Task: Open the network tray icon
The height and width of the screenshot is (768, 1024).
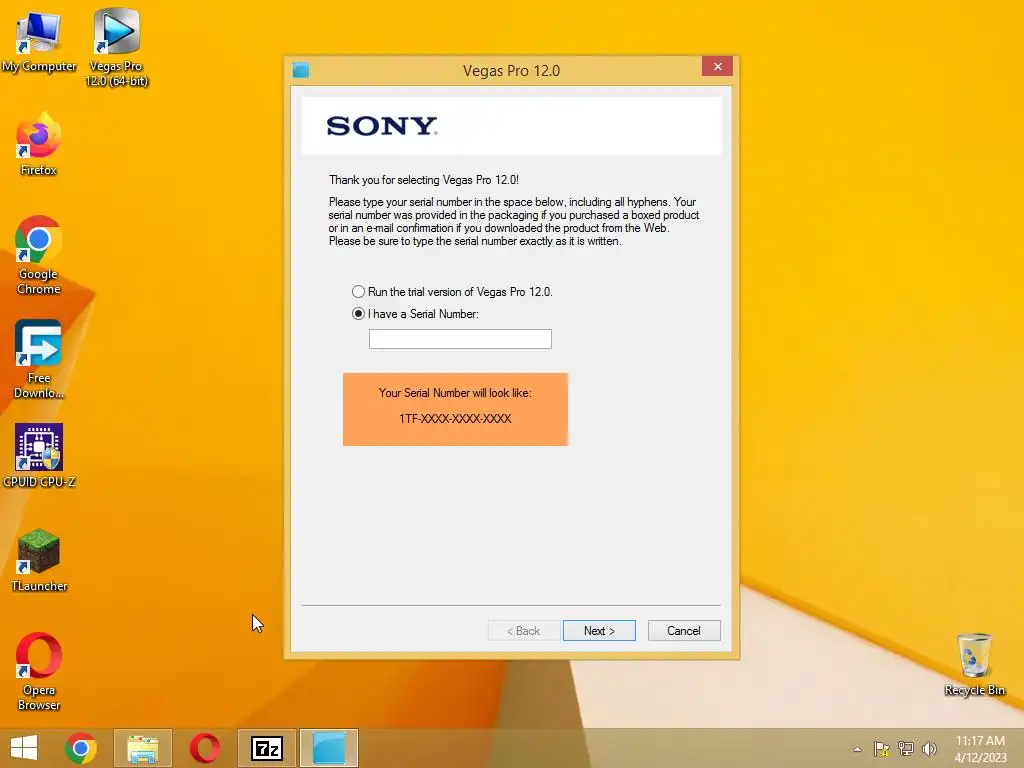Action: tap(906, 749)
